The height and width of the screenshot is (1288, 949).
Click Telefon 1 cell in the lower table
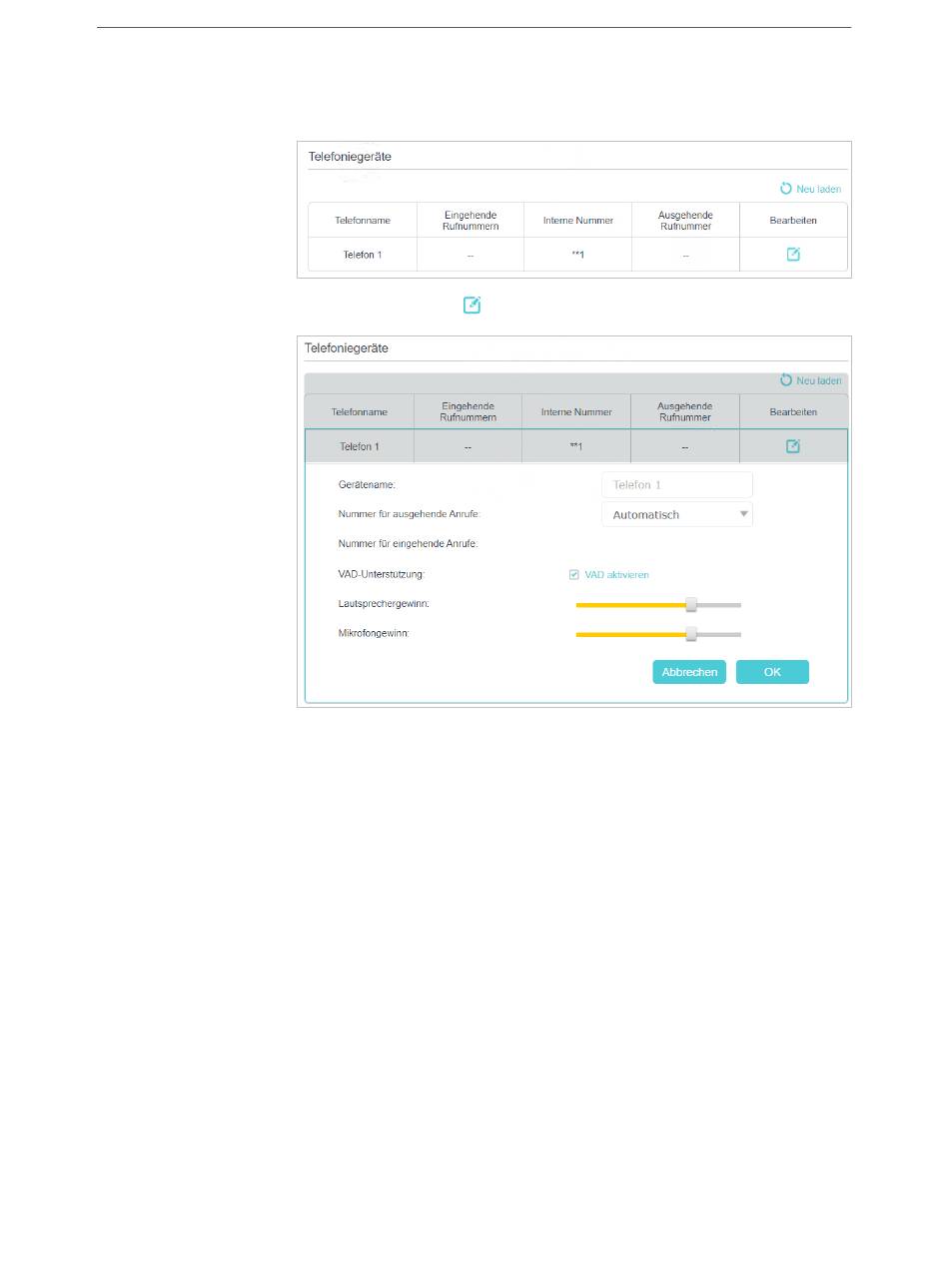click(x=360, y=446)
